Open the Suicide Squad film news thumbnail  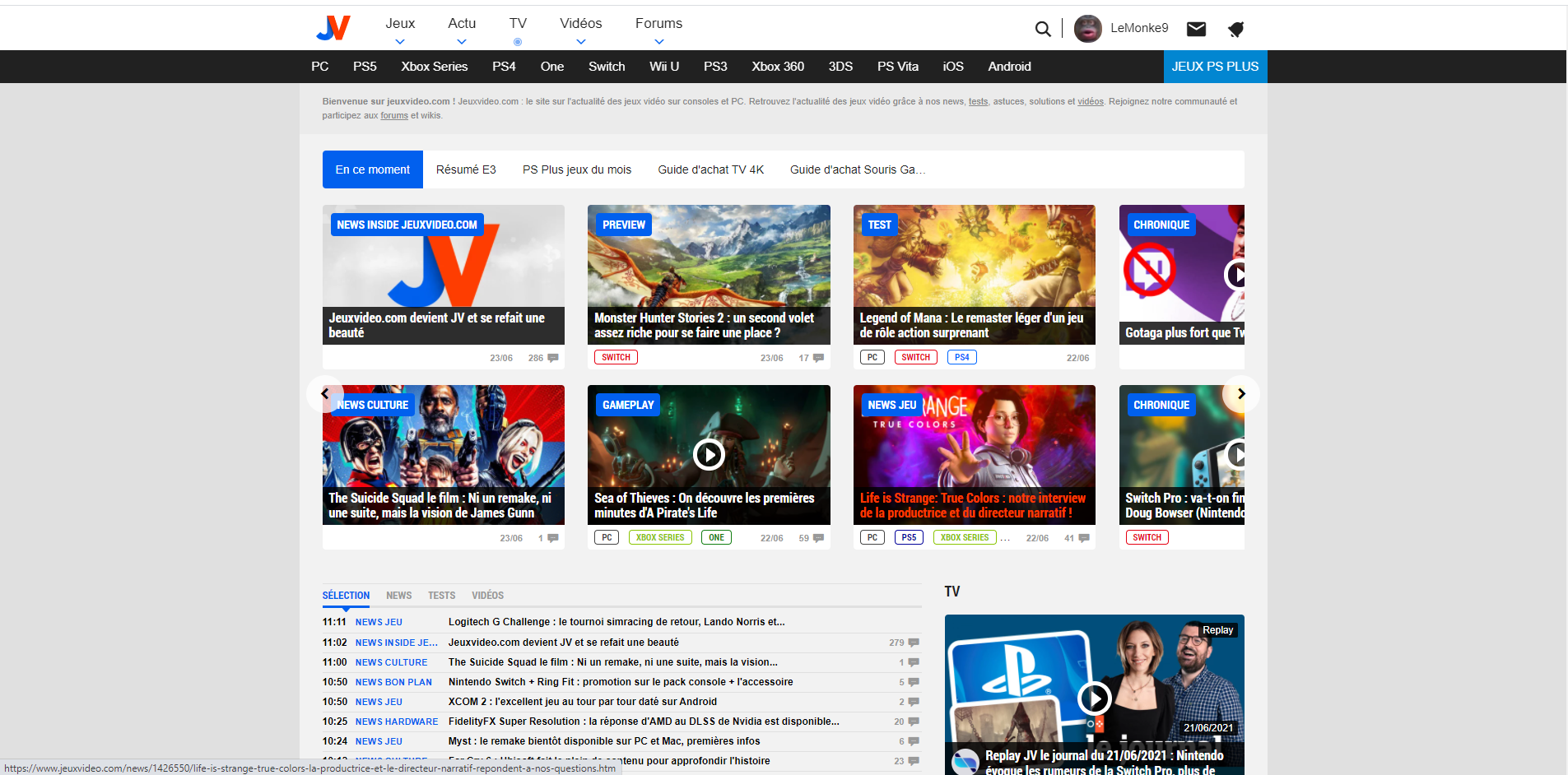tap(444, 454)
